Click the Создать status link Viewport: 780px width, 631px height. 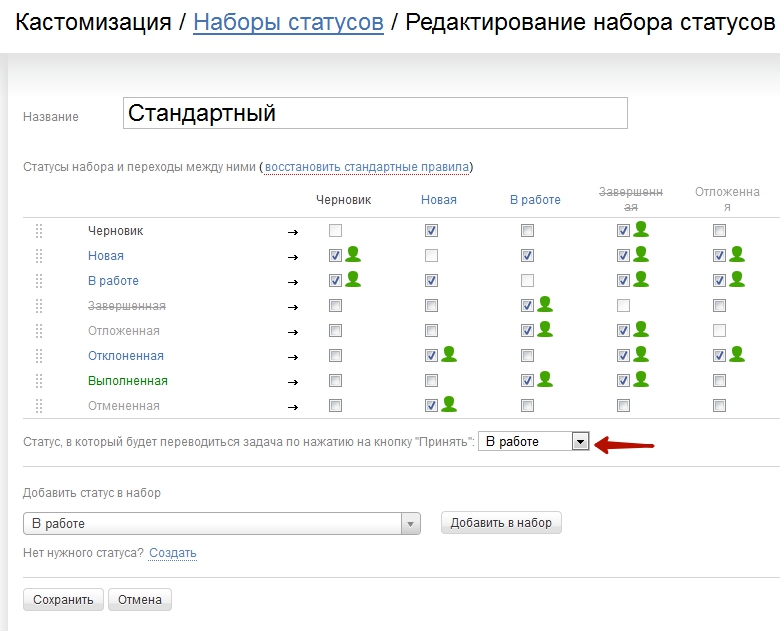coord(173,553)
